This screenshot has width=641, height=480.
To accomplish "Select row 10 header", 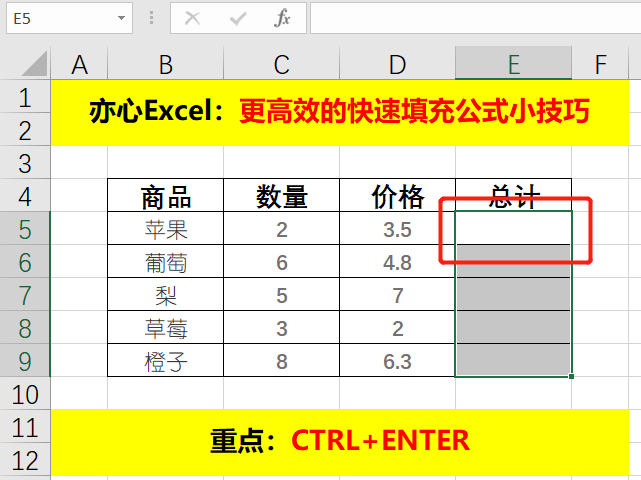I will pyautogui.click(x=25, y=394).
